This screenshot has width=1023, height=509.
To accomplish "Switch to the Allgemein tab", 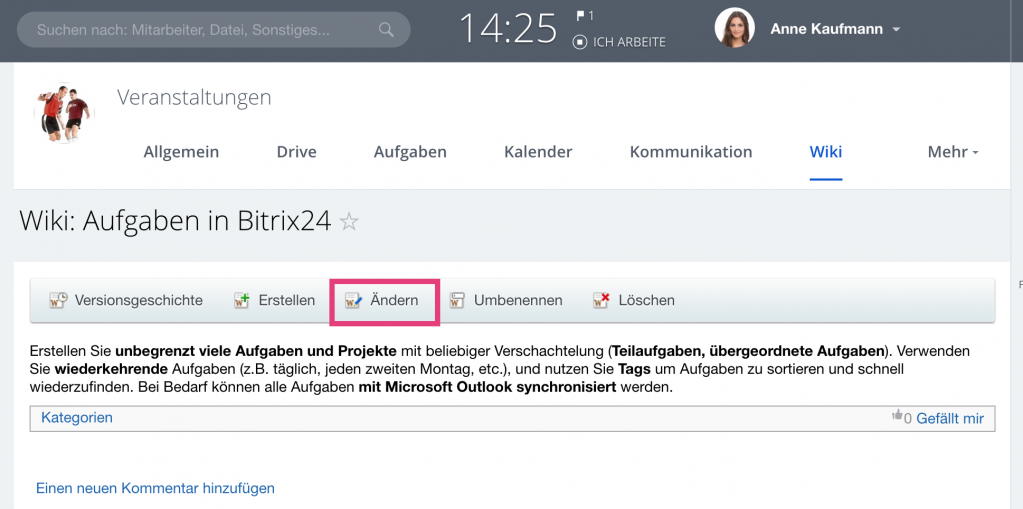I will [181, 152].
